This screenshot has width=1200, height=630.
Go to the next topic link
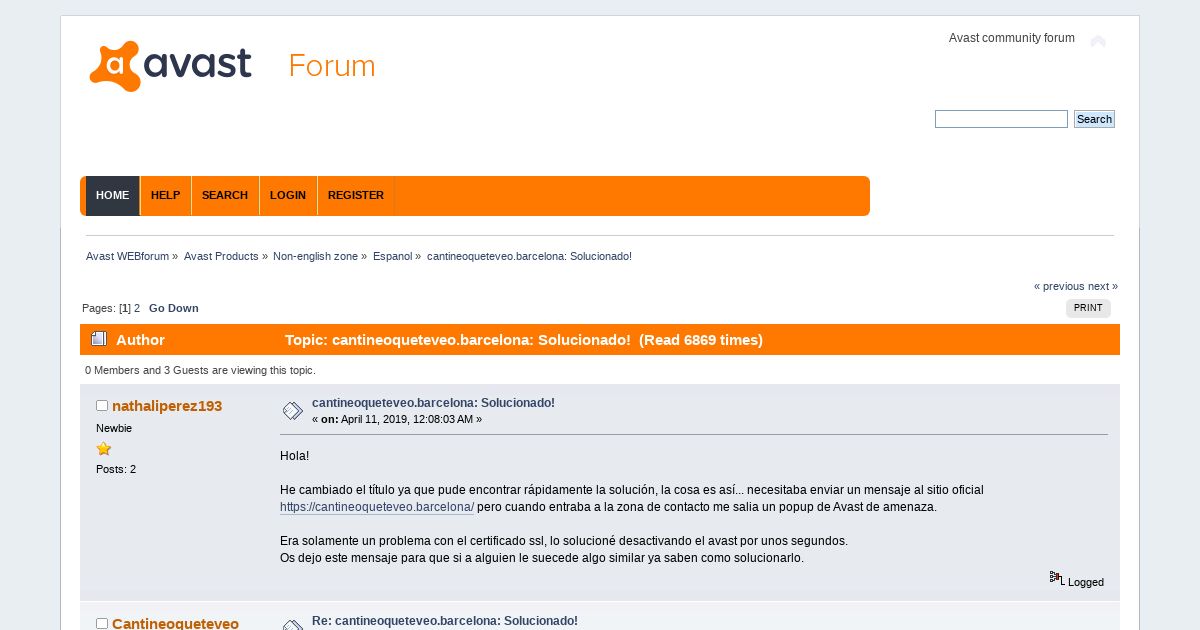click(x=1103, y=286)
